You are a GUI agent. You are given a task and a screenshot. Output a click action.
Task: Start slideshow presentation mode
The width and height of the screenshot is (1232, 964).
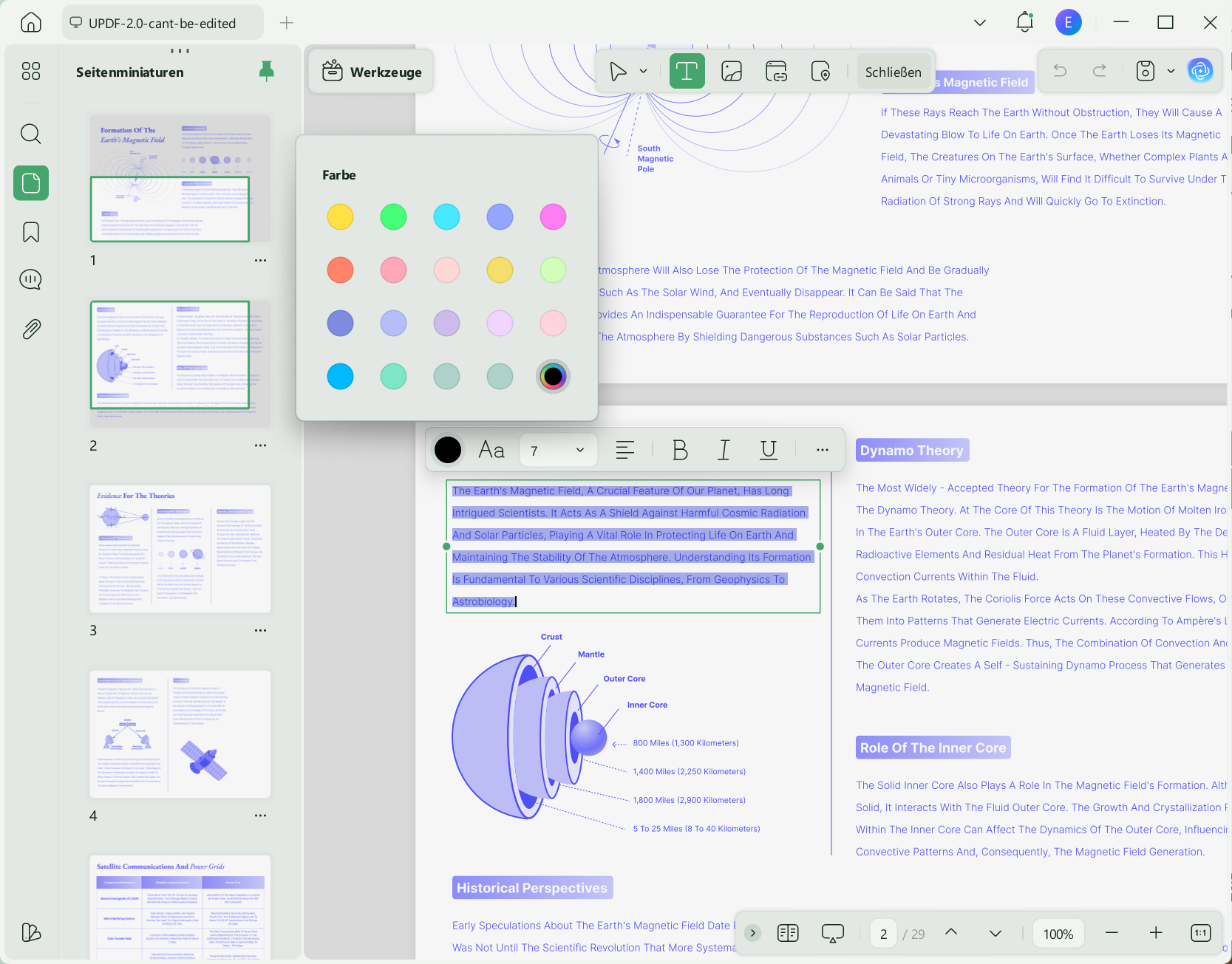pos(833,933)
